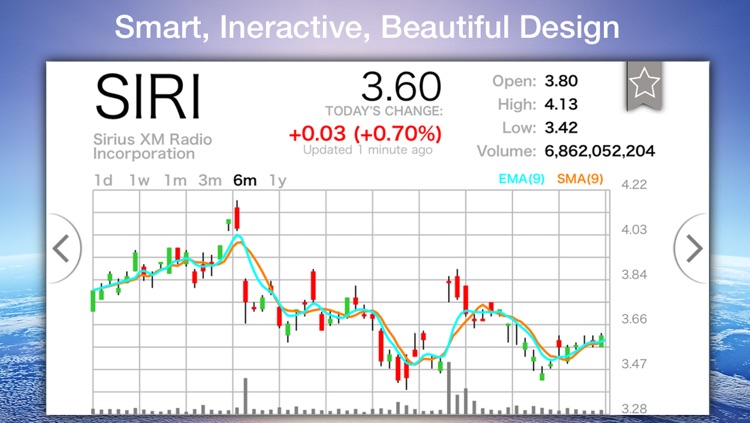This screenshot has width=750, height=423.
Task: Tap the 4.22 price axis label
Action: [x=634, y=185]
